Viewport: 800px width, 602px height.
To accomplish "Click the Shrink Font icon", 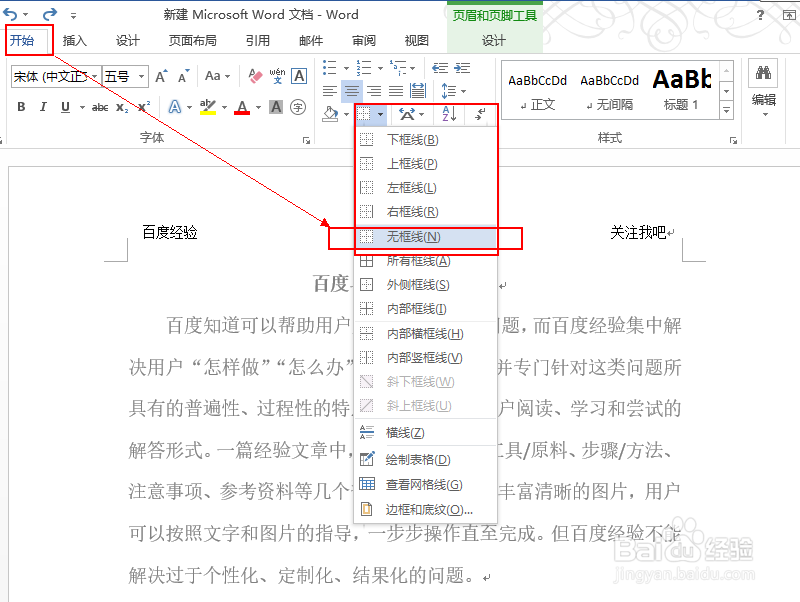I will [184, 77].
